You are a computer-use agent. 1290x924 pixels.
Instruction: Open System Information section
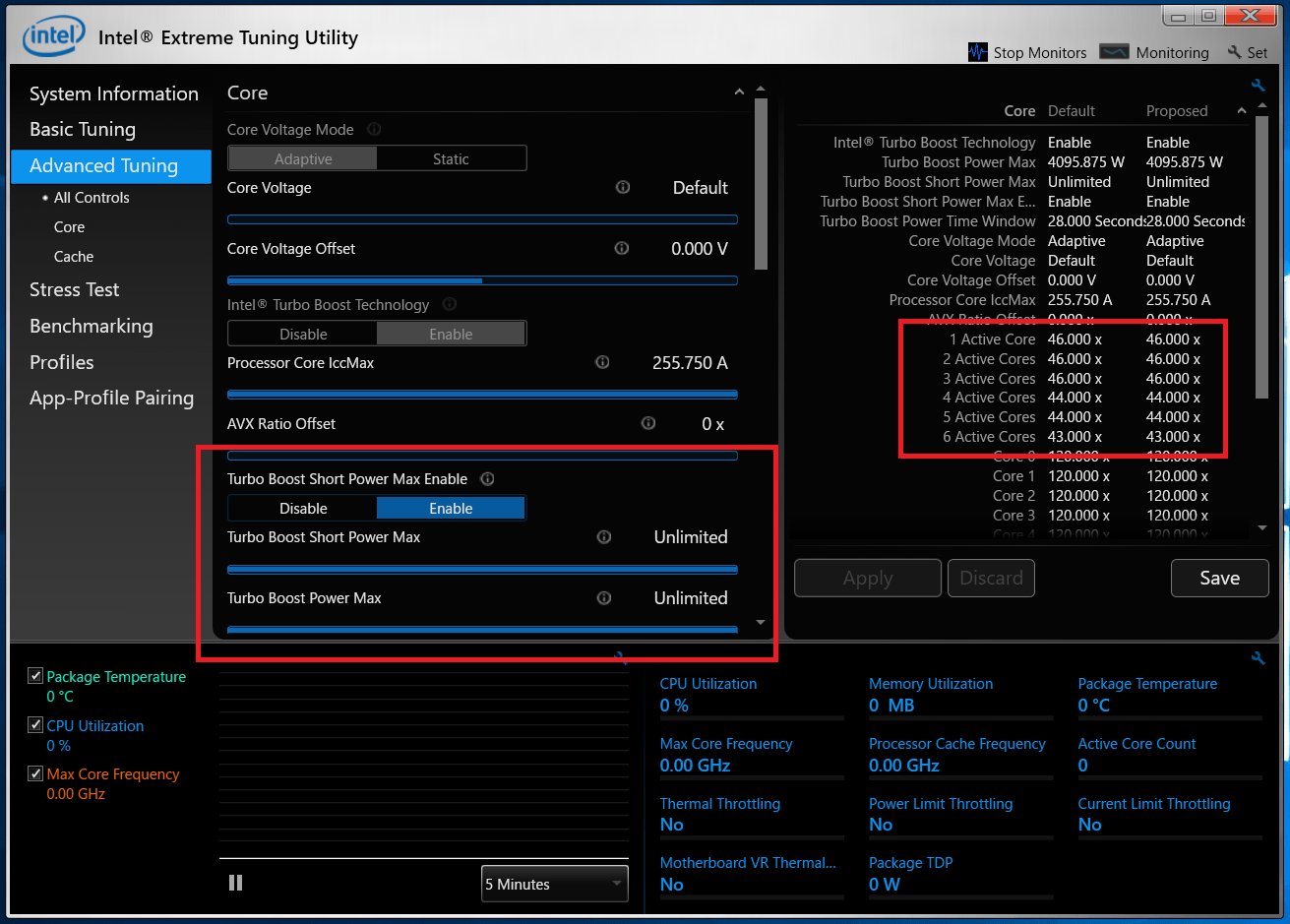[114, 93]
